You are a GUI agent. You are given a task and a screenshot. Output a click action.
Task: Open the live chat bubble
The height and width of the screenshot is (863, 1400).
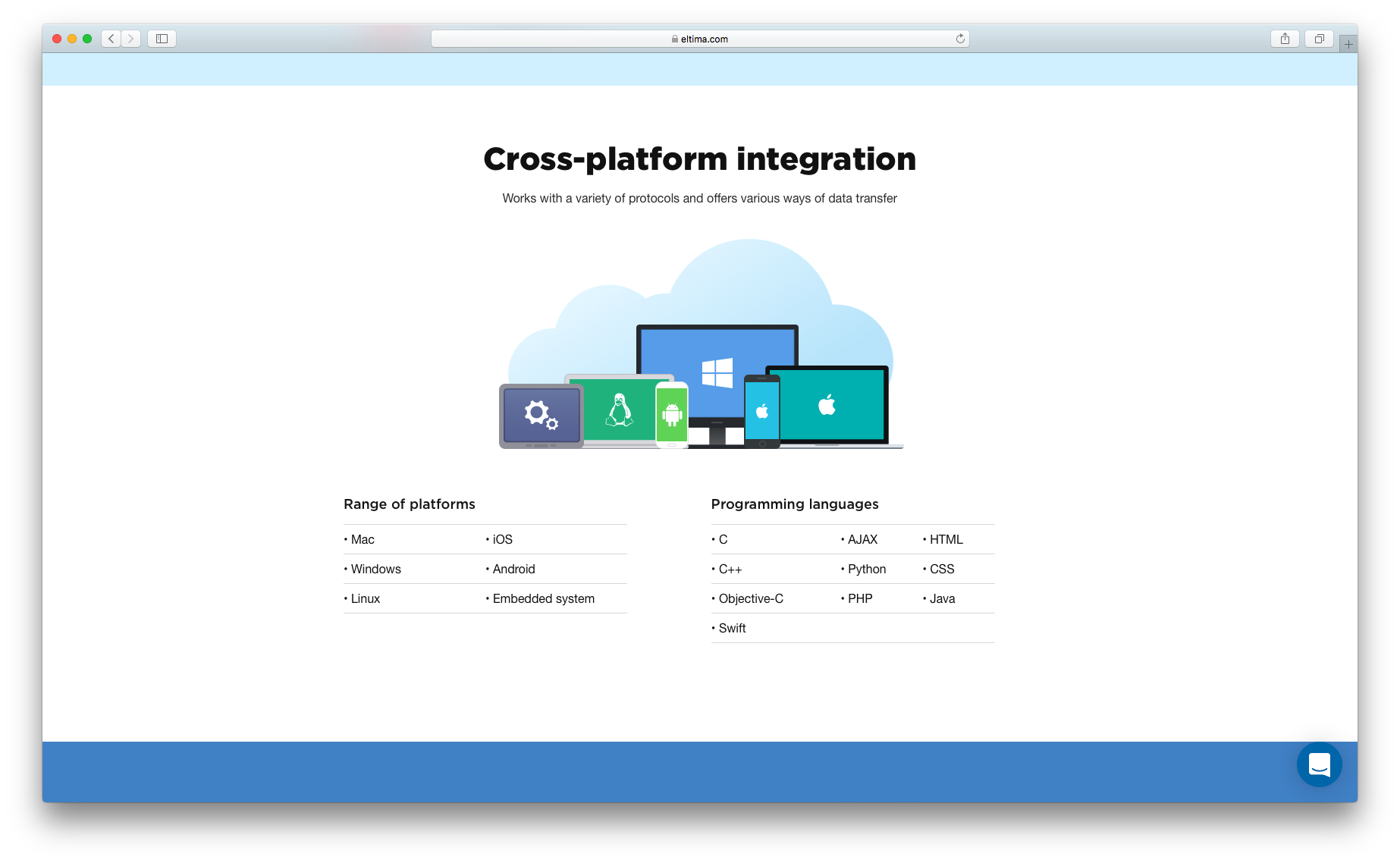pyautogui.click(x=1319, y=764)
